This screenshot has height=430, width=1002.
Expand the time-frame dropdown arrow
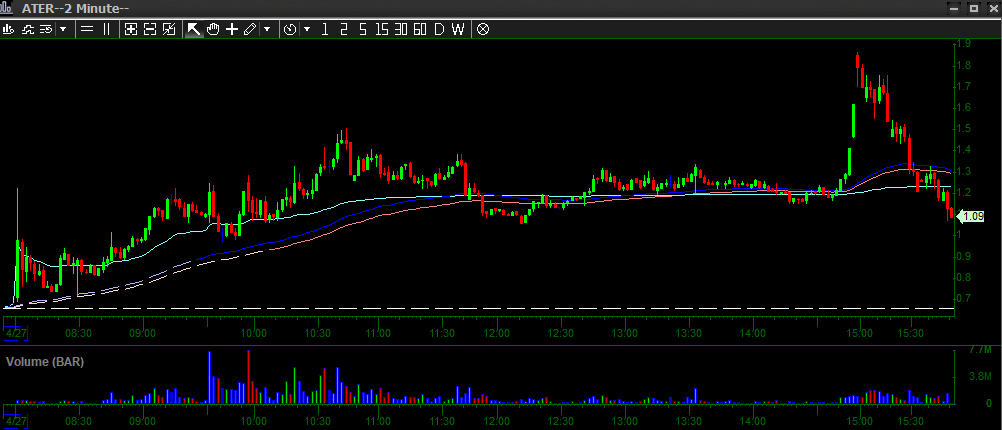coord(307,29)
